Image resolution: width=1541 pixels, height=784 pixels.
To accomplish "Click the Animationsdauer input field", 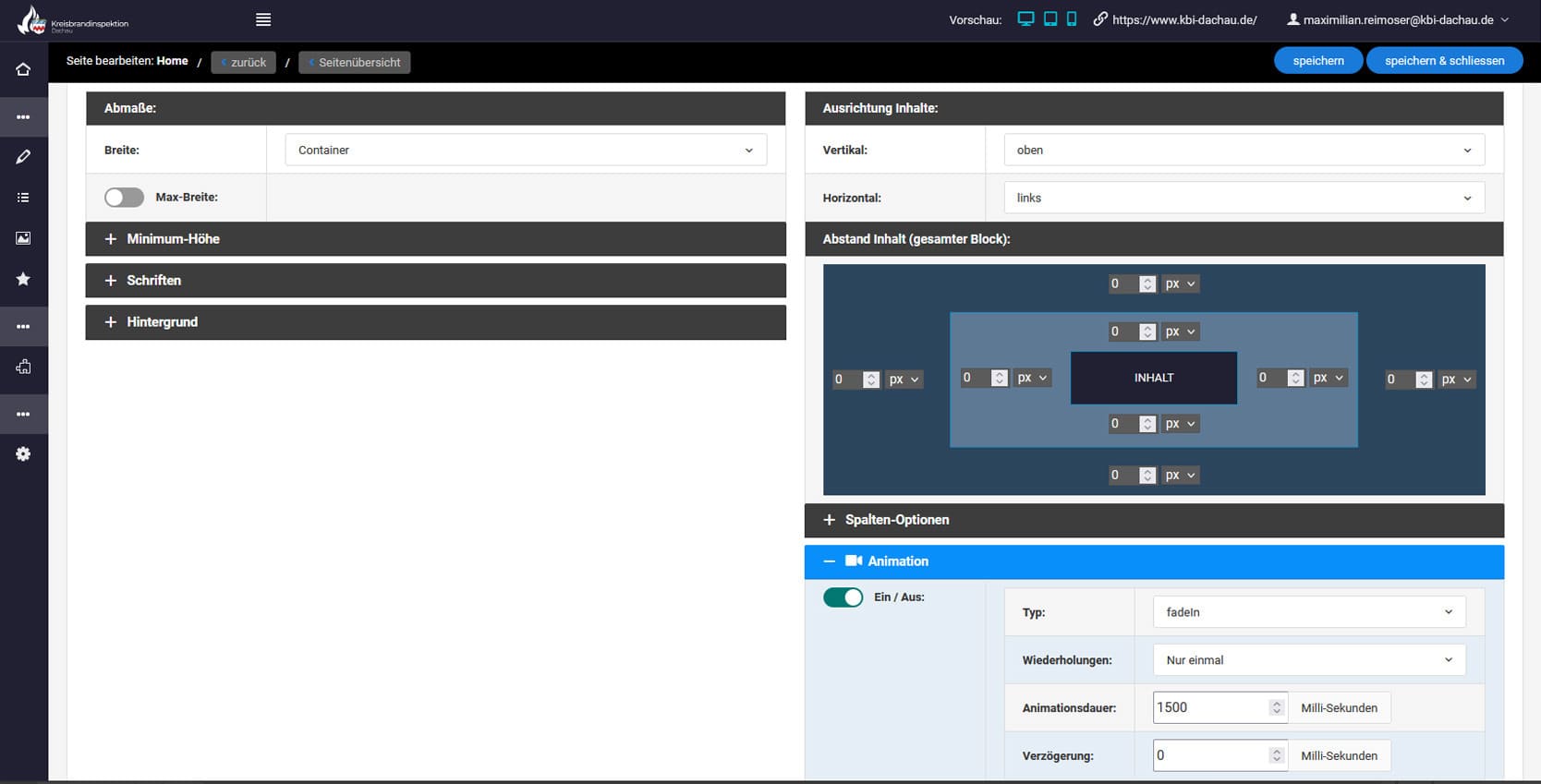I will [x=1210, y=708].
